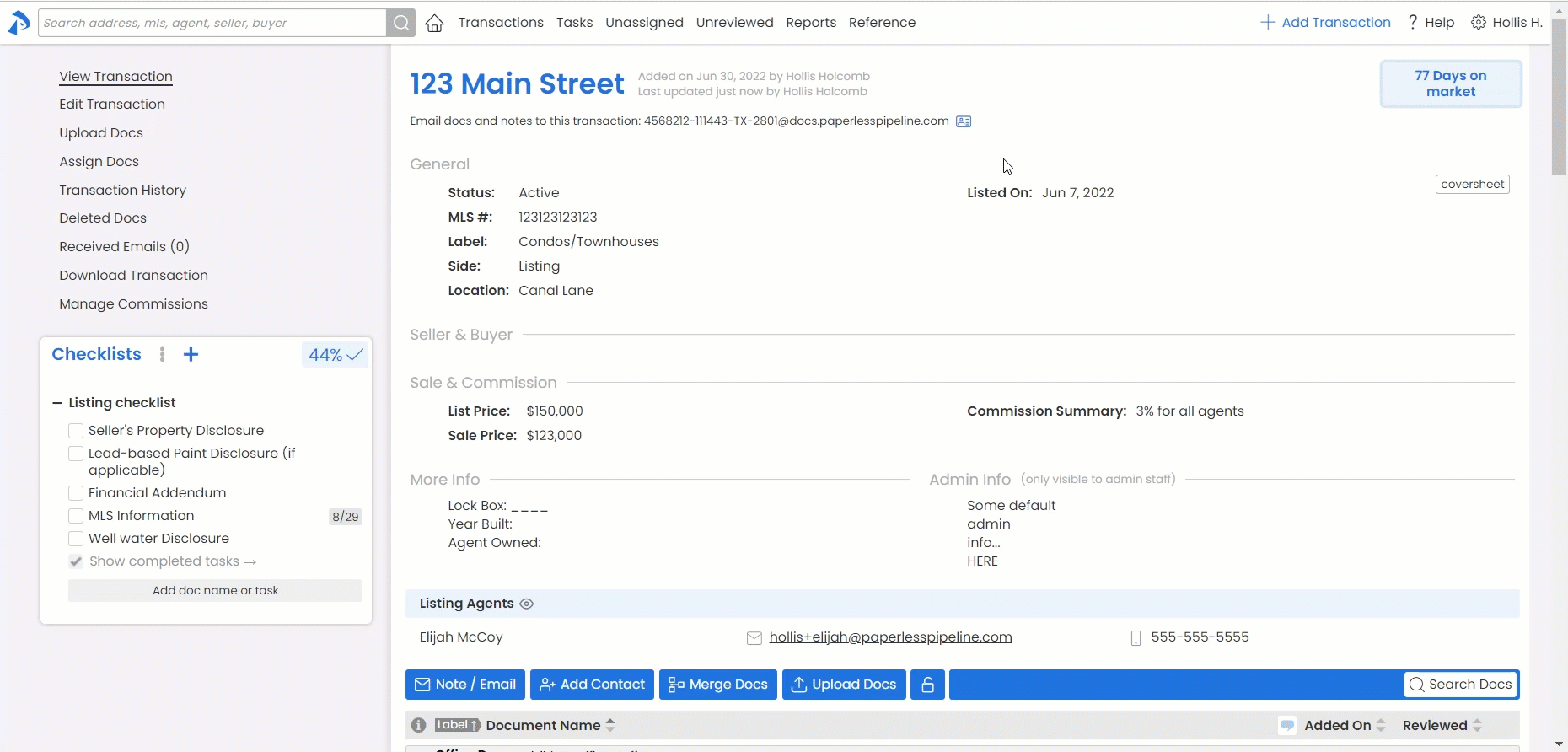
Task: Open Elijah McCoy's email link
Action: [x=890, y=638]
